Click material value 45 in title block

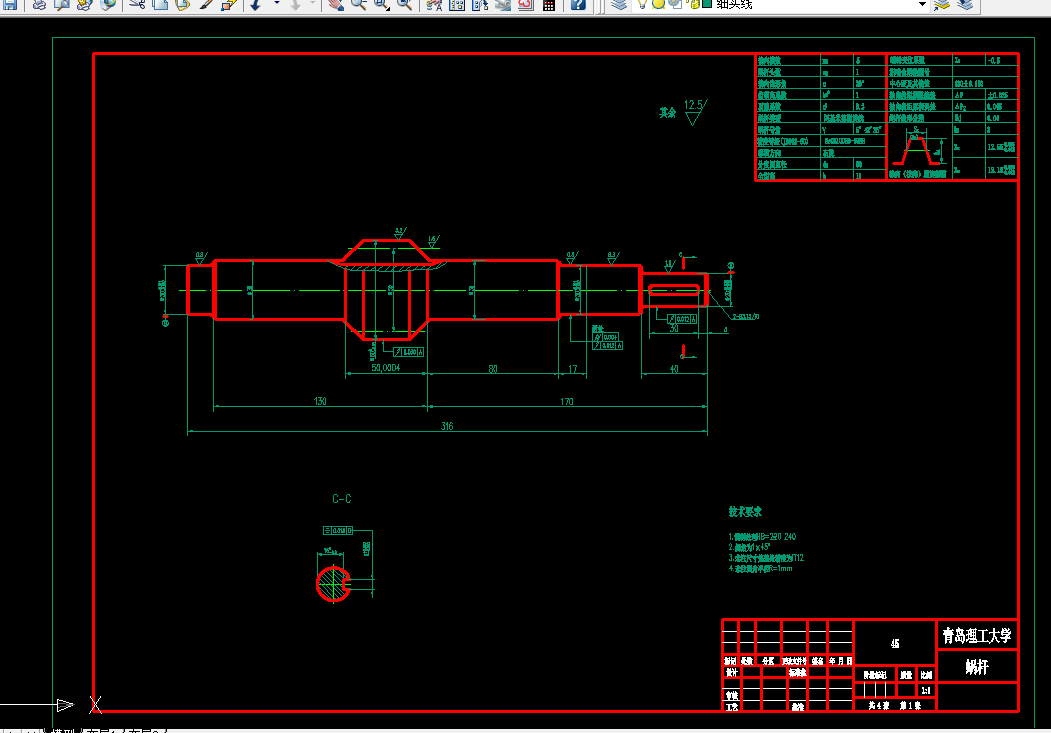[x=895, y=644]
